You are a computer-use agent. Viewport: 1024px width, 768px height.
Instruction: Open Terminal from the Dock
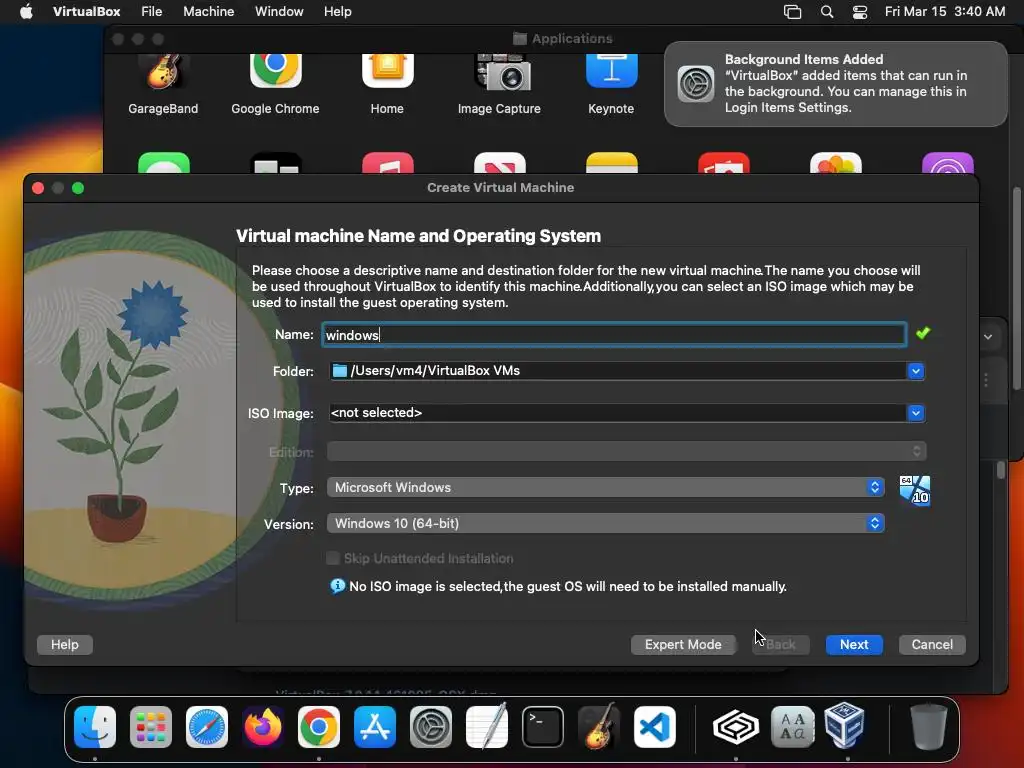(543, 727)
